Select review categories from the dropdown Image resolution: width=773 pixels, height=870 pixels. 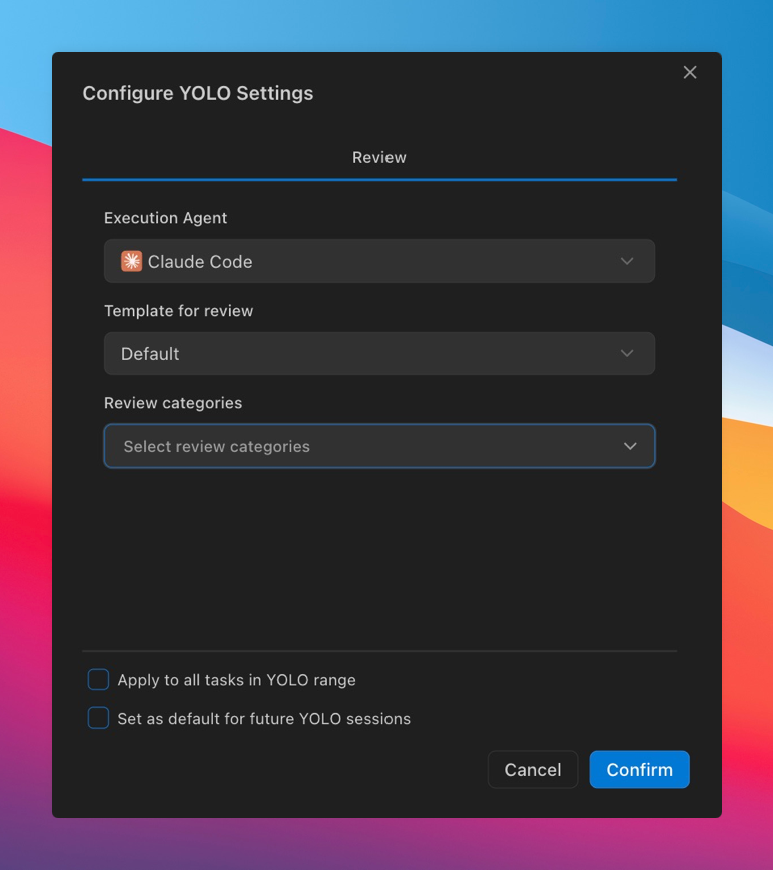380,446
